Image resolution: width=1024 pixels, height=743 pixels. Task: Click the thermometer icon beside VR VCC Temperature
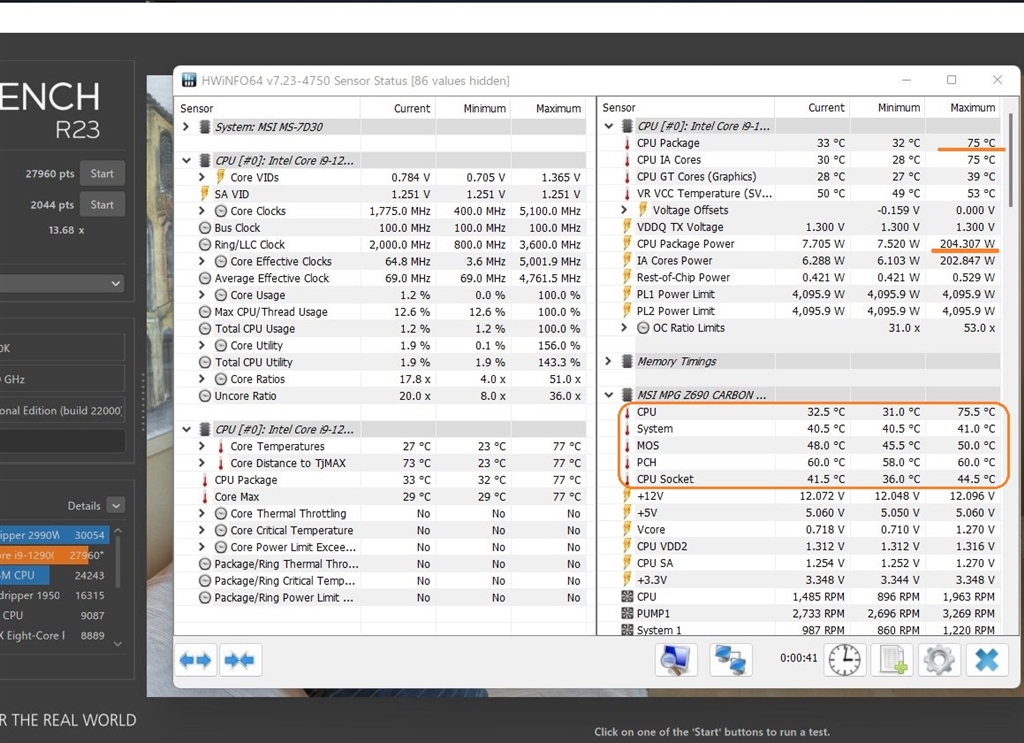coord(627,193)
